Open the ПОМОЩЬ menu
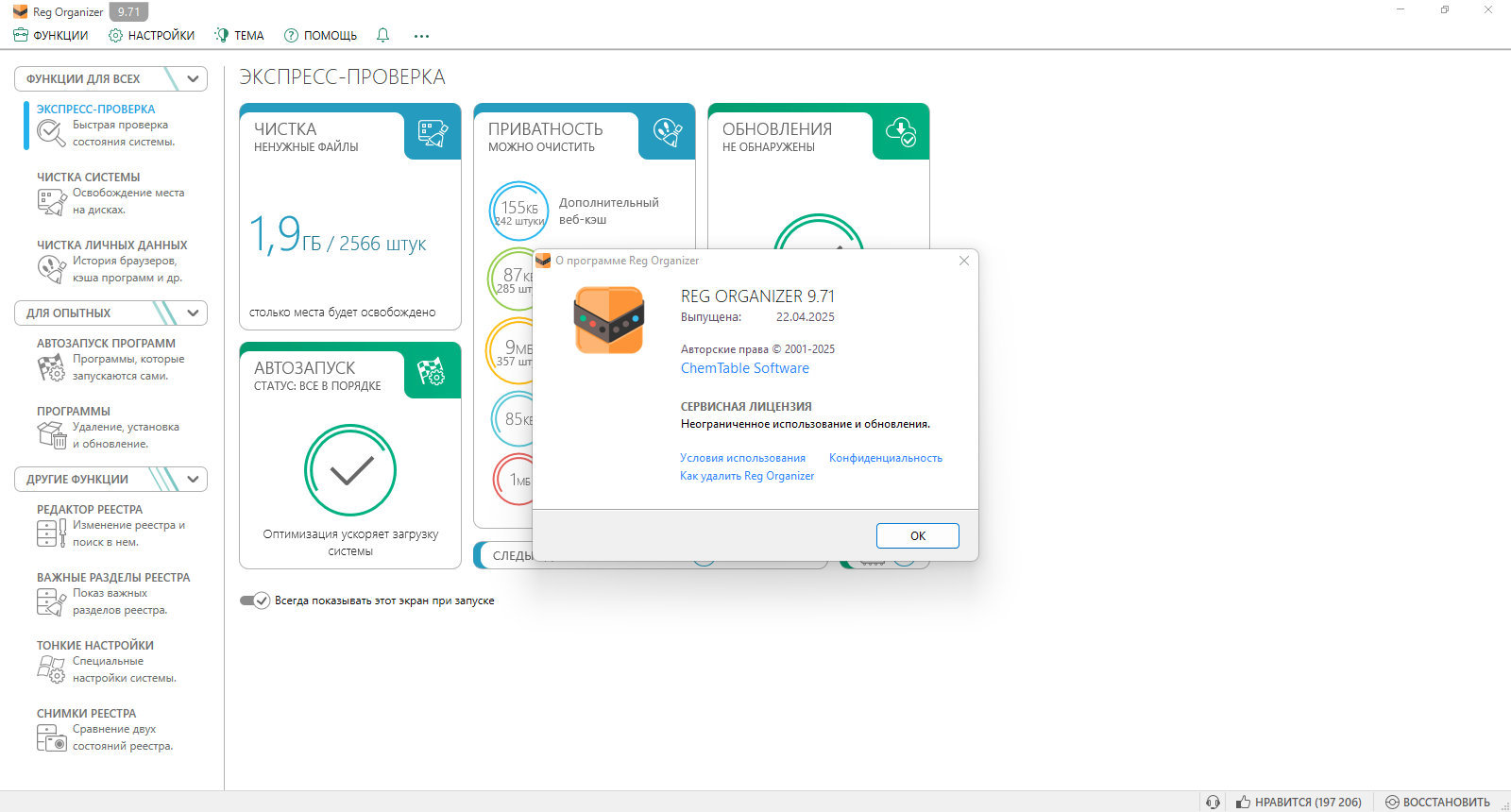Viewport: 1511px width, 812px height. 321,35
